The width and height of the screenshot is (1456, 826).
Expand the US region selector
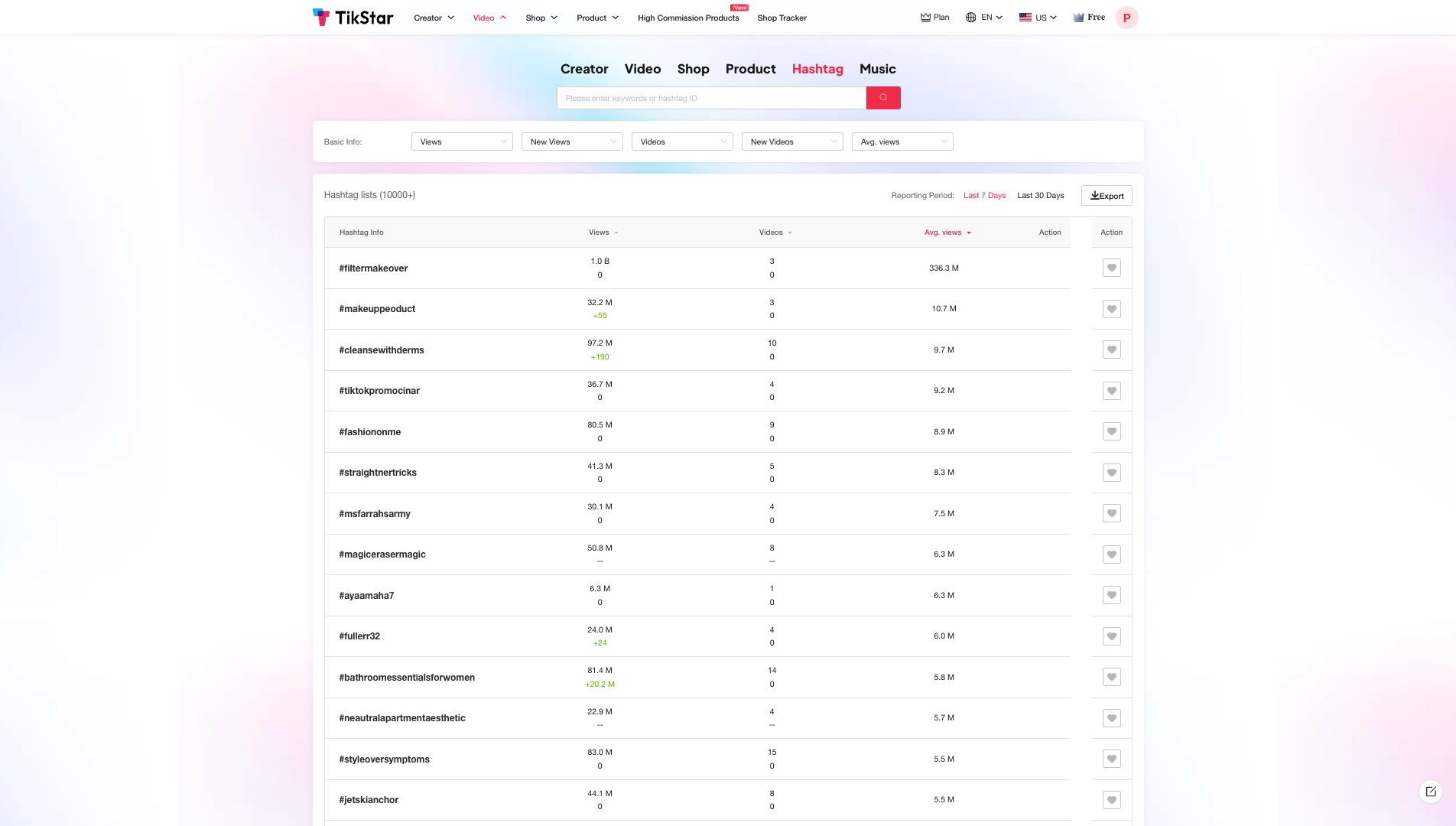1037,17
